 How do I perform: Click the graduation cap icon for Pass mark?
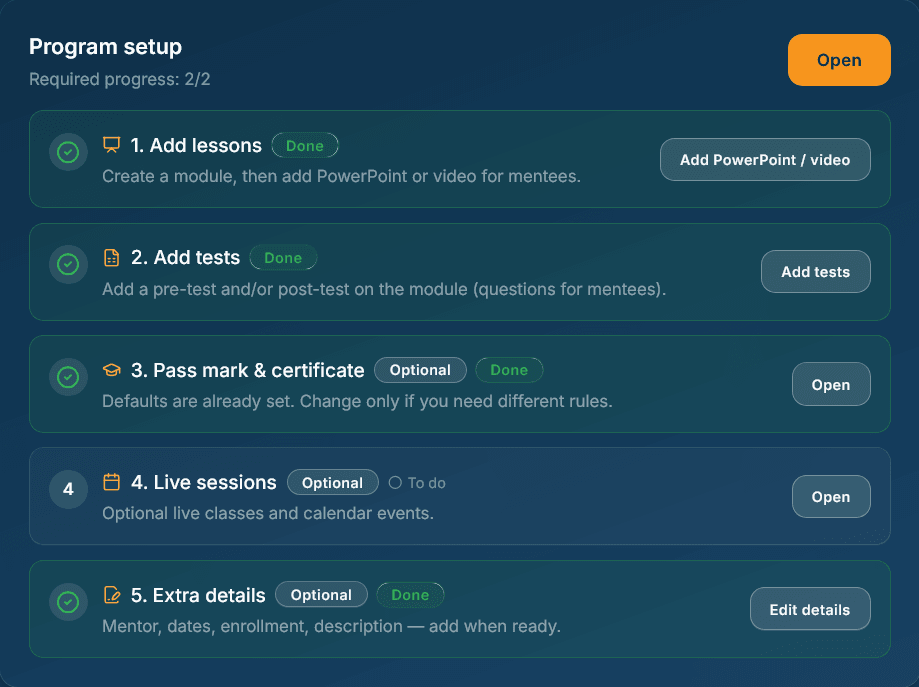pyautogui.click(x=111, y=370)
